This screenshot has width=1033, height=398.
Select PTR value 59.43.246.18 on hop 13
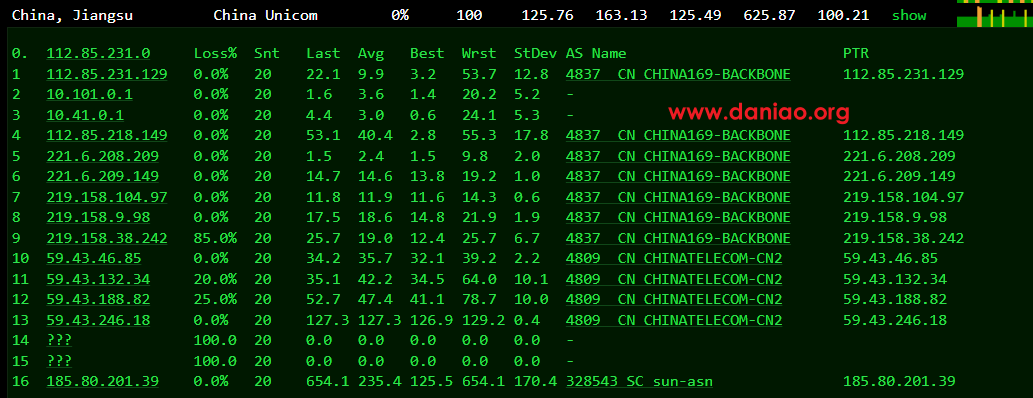(x=895, y=320)
